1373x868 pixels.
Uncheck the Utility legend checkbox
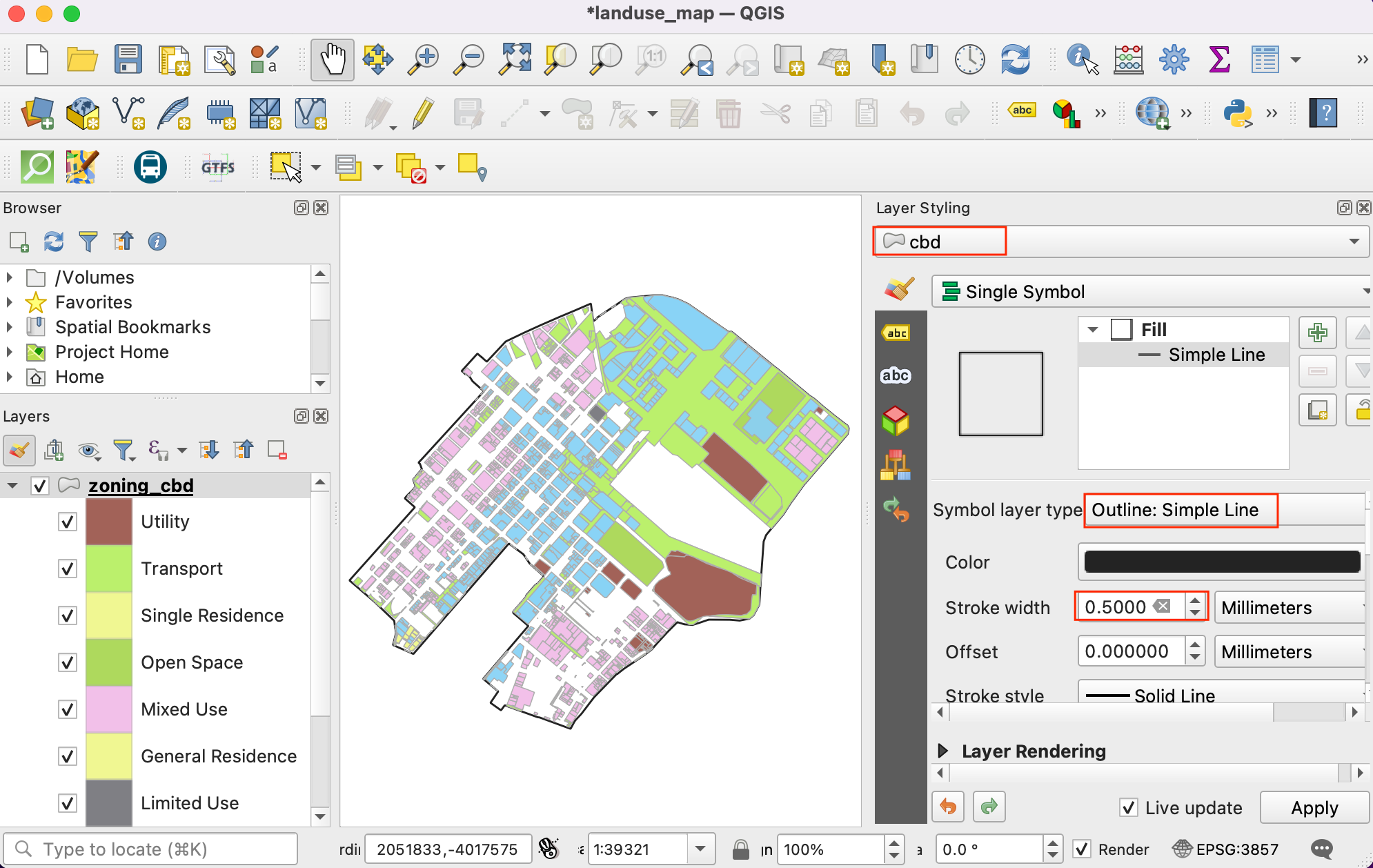pos(67,522)
